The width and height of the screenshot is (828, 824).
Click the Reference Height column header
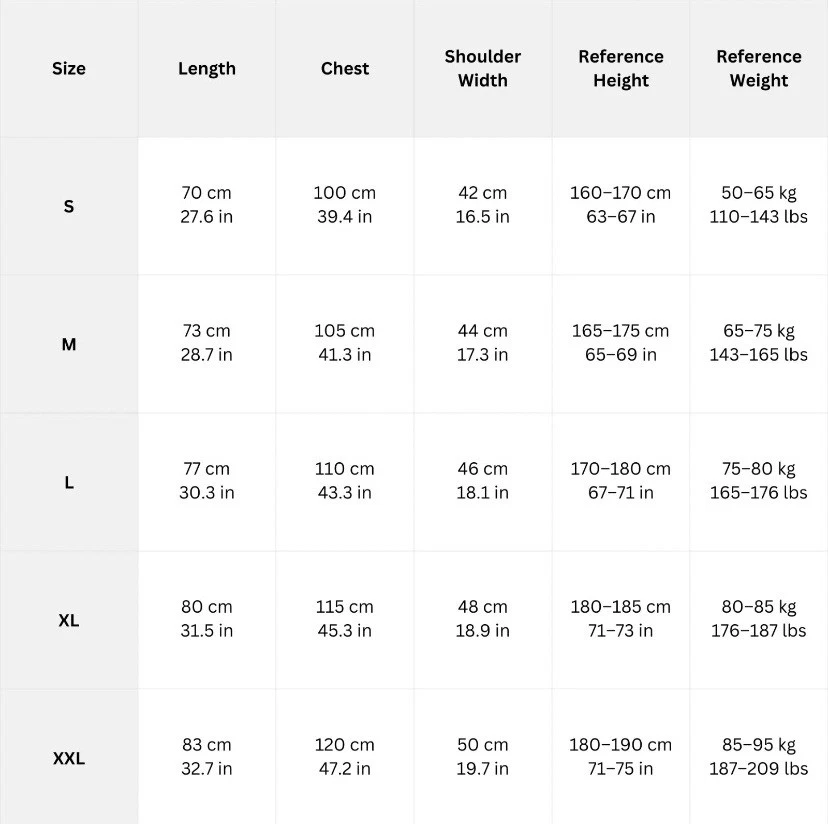pyautogui.click(x=621, y=69)
